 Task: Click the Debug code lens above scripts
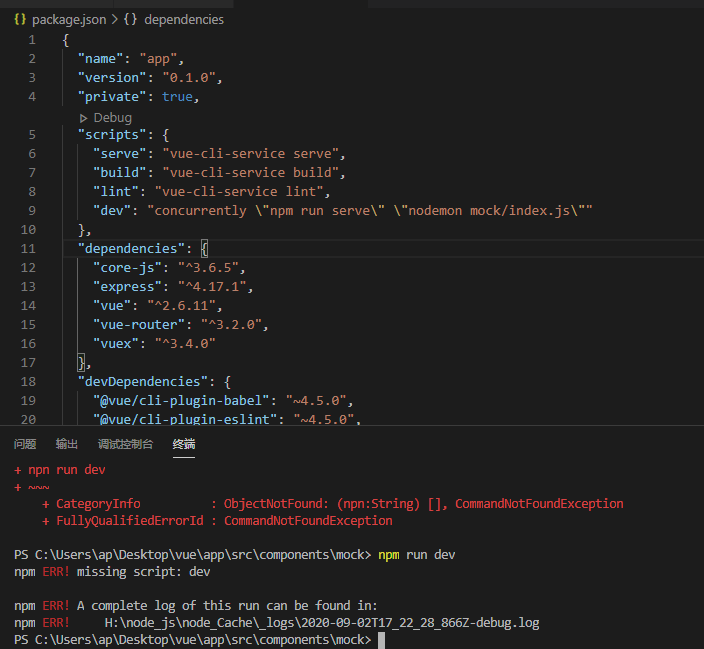click(113, 118)
